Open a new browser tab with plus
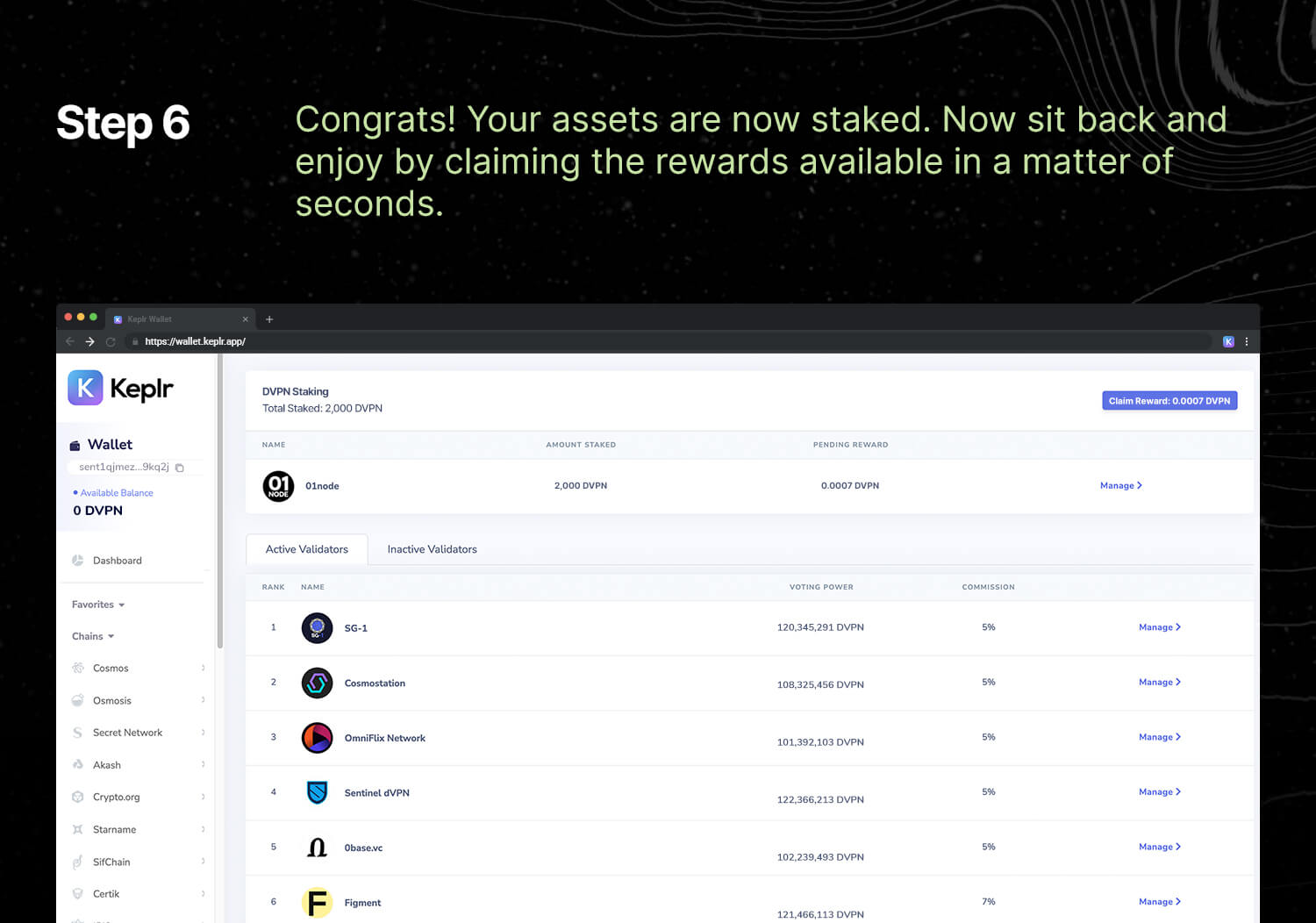This screenshot has width=1316, height=923. tap(269, 319)
